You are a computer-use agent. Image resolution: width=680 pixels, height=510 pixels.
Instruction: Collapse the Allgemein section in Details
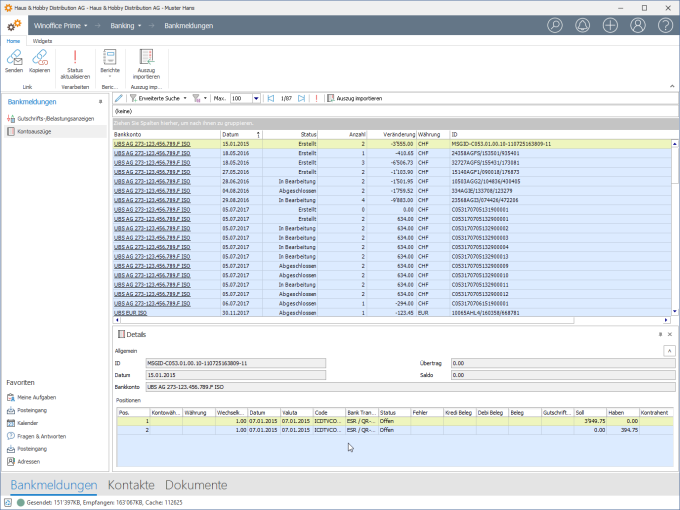[x=668, y=351]
